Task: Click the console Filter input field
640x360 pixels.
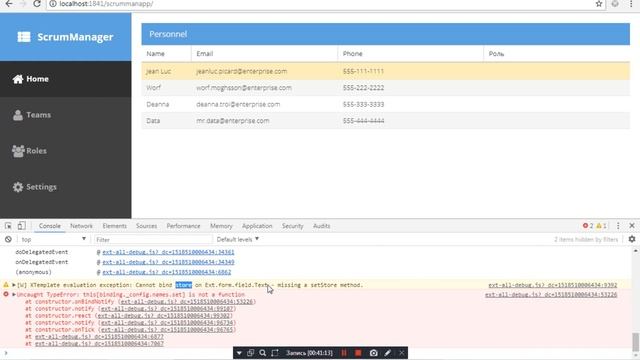Action: point(153,240)
